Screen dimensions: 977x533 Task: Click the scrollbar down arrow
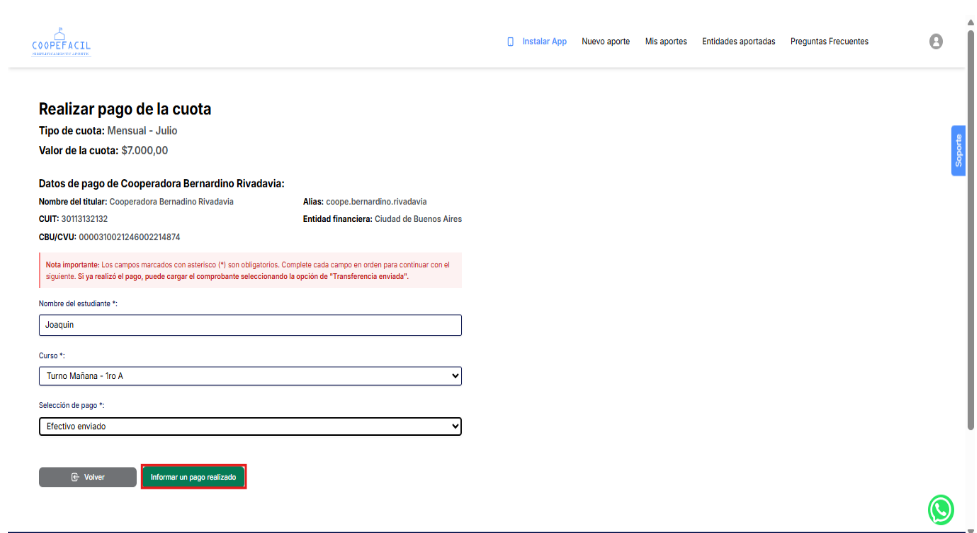click(970, 527)
